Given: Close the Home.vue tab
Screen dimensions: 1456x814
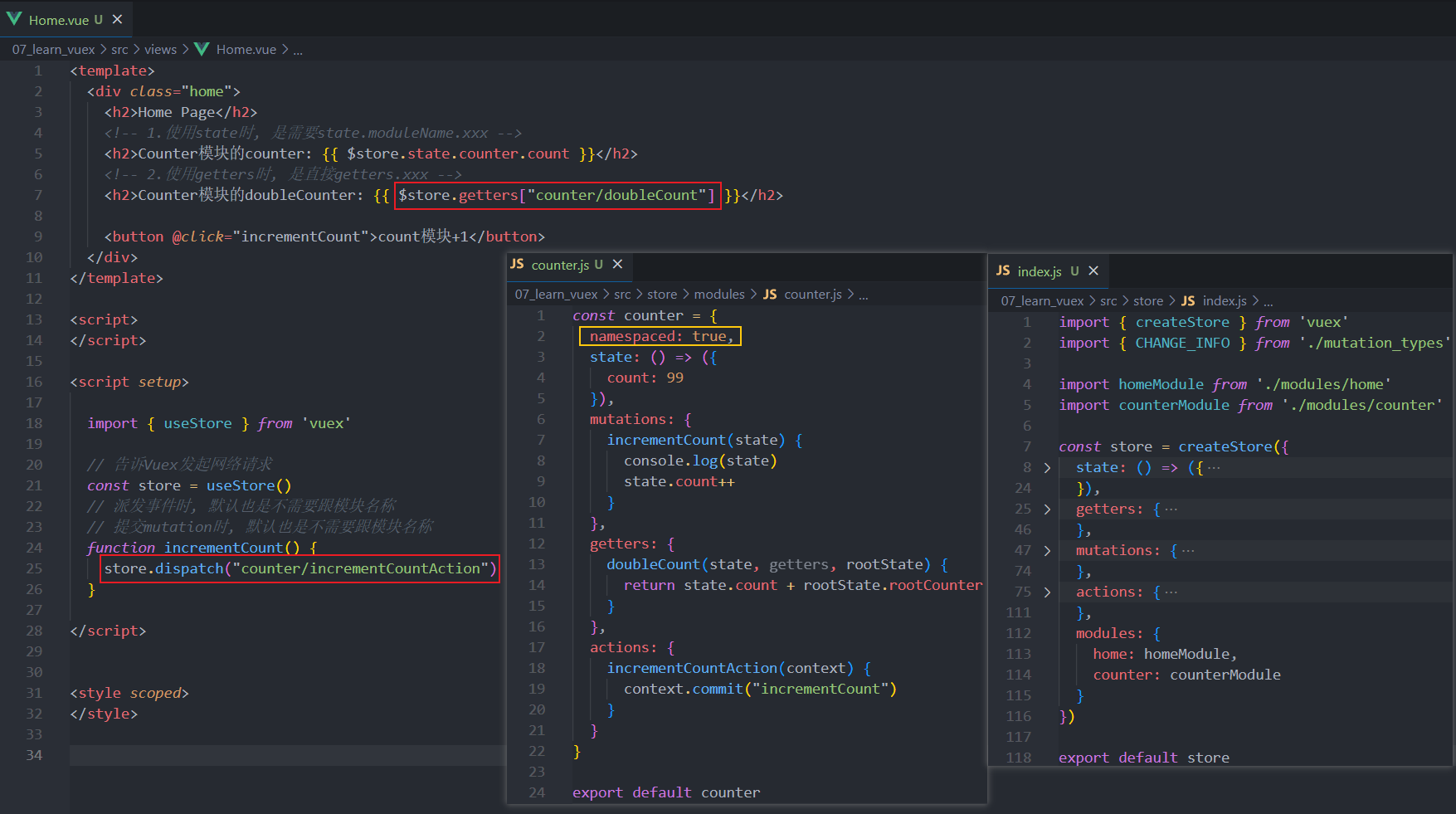Looking at the screenshot, I should coord(117,19).
